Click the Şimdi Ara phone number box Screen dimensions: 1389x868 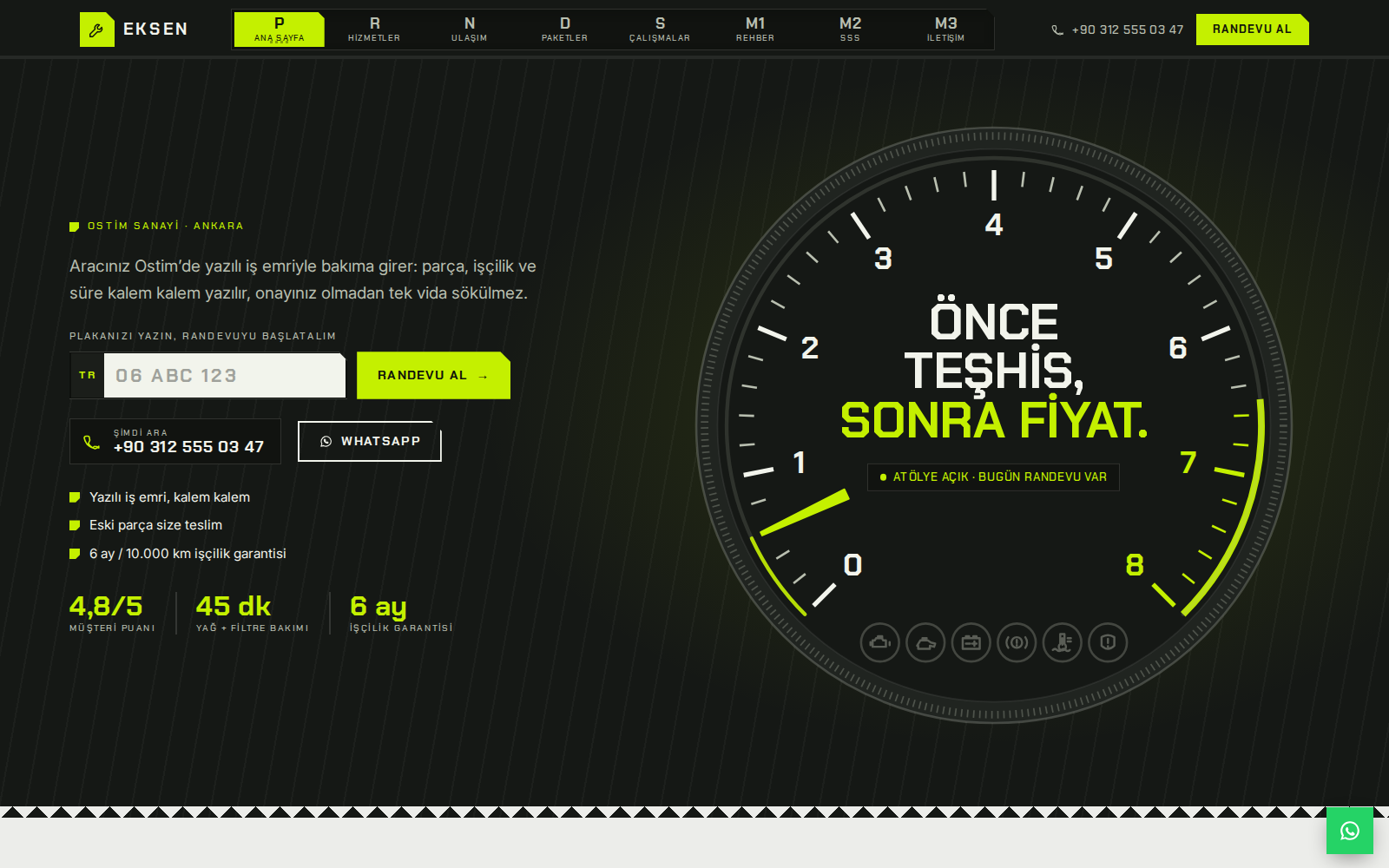click(x=175, y=441)
